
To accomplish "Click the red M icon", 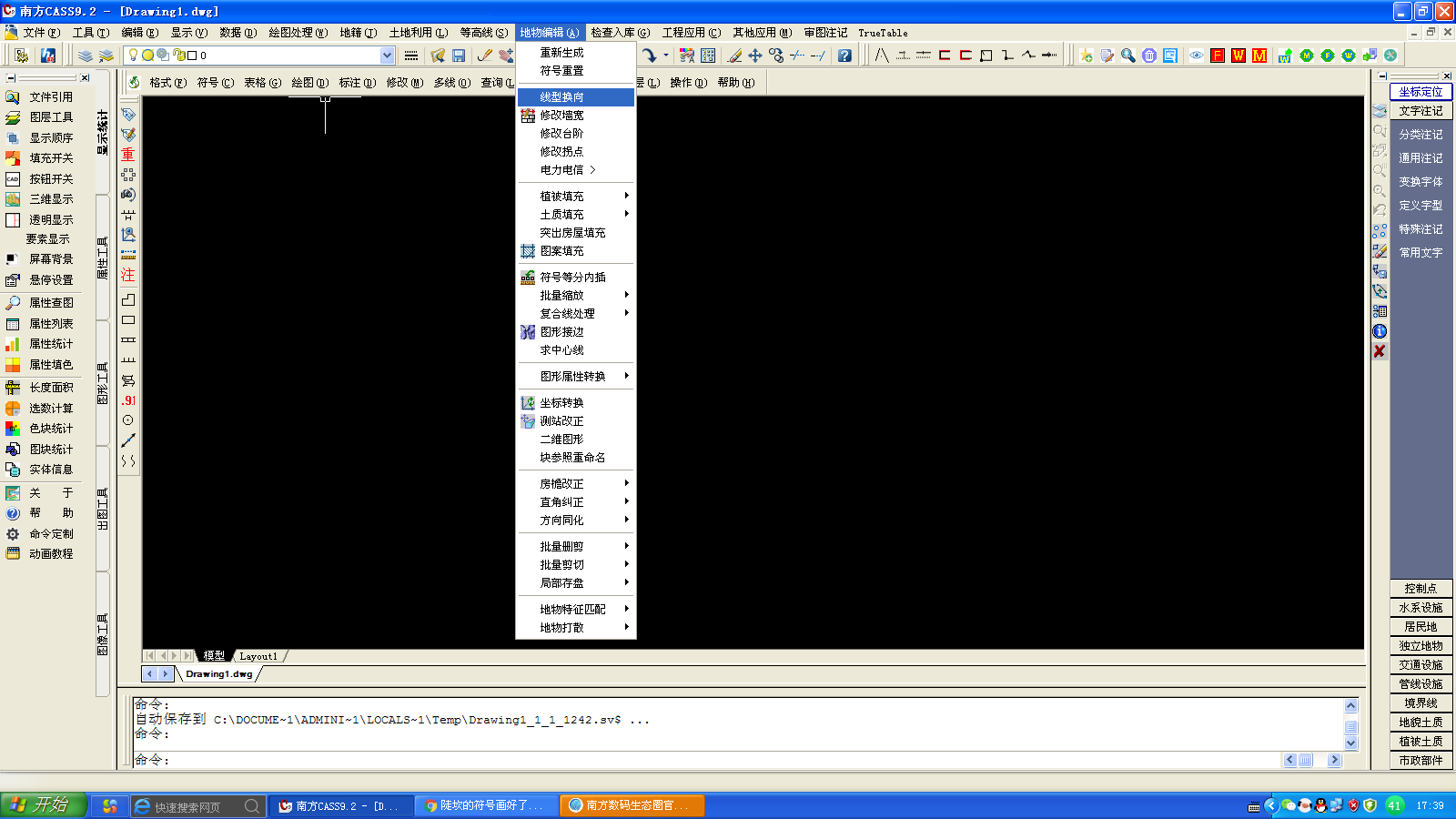I will (1259, 56).
